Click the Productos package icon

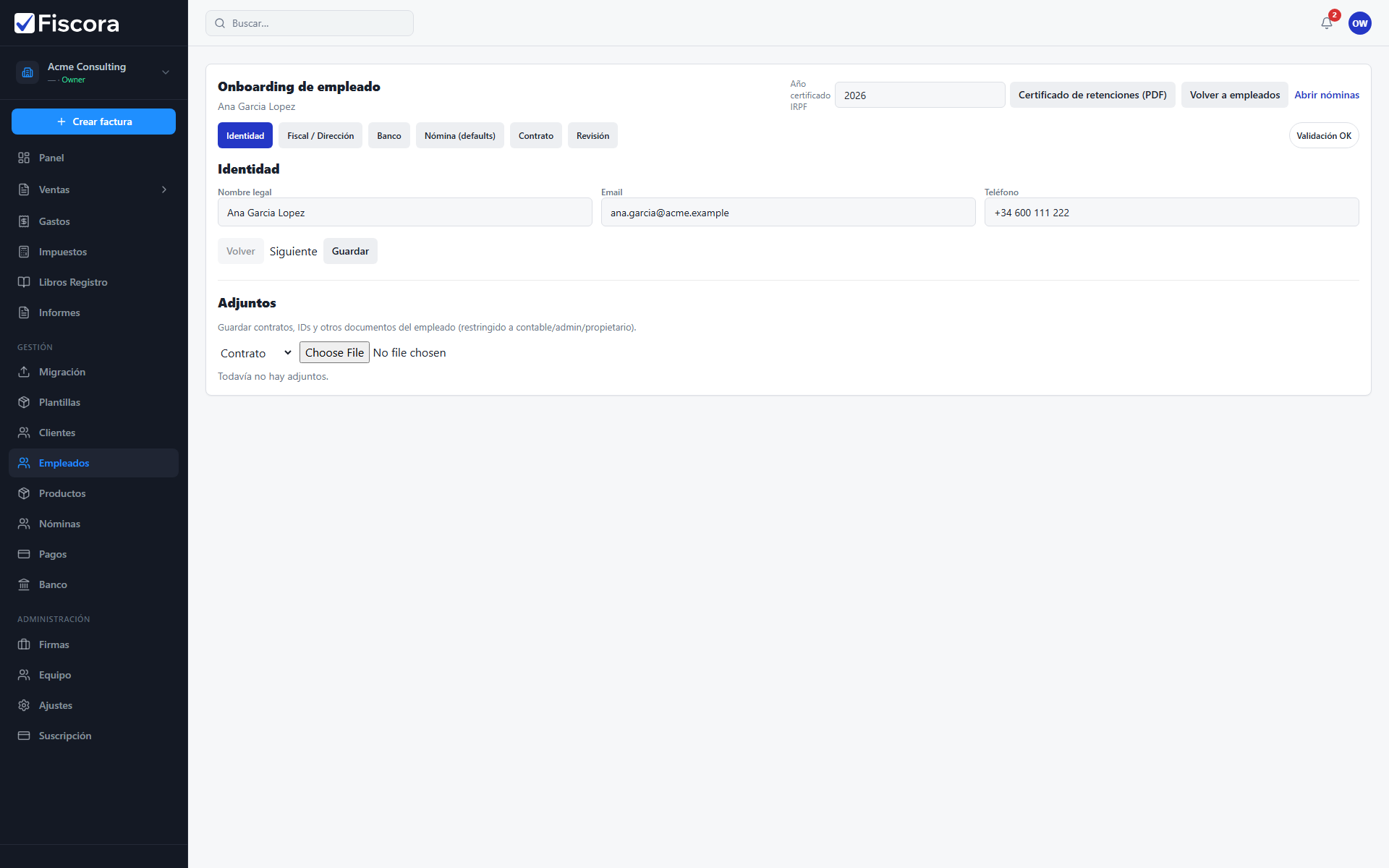pyautogui.click(x=24, y=493)
